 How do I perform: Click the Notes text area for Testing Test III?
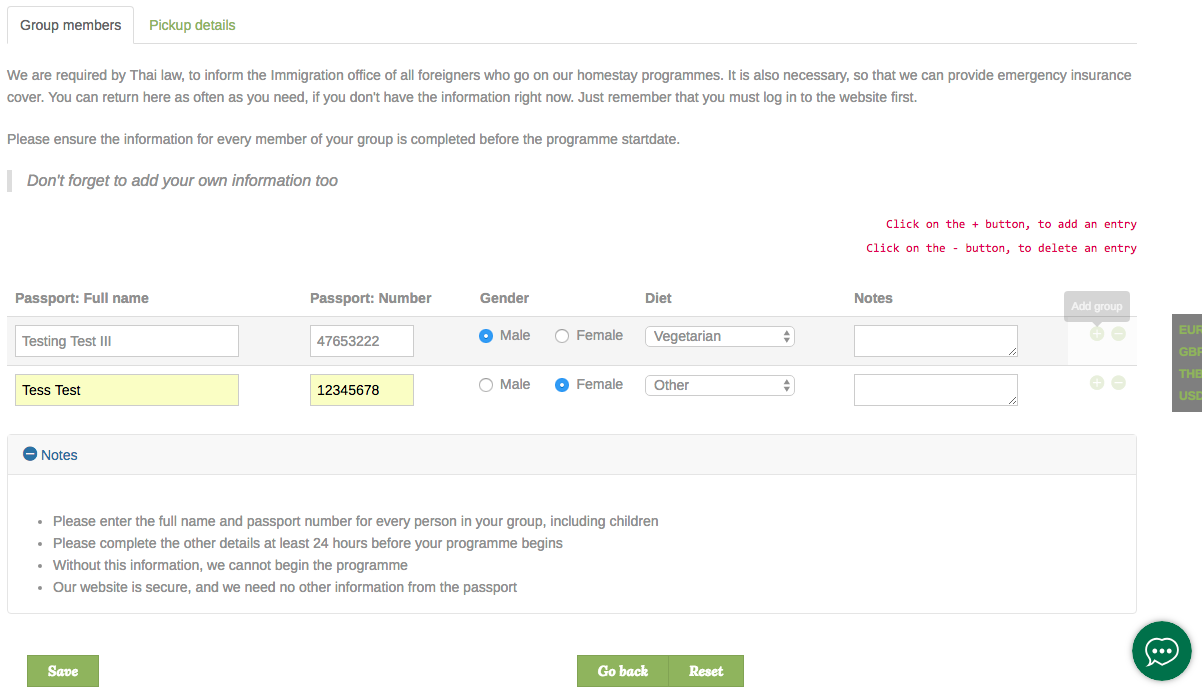click(x=935, y=341)
